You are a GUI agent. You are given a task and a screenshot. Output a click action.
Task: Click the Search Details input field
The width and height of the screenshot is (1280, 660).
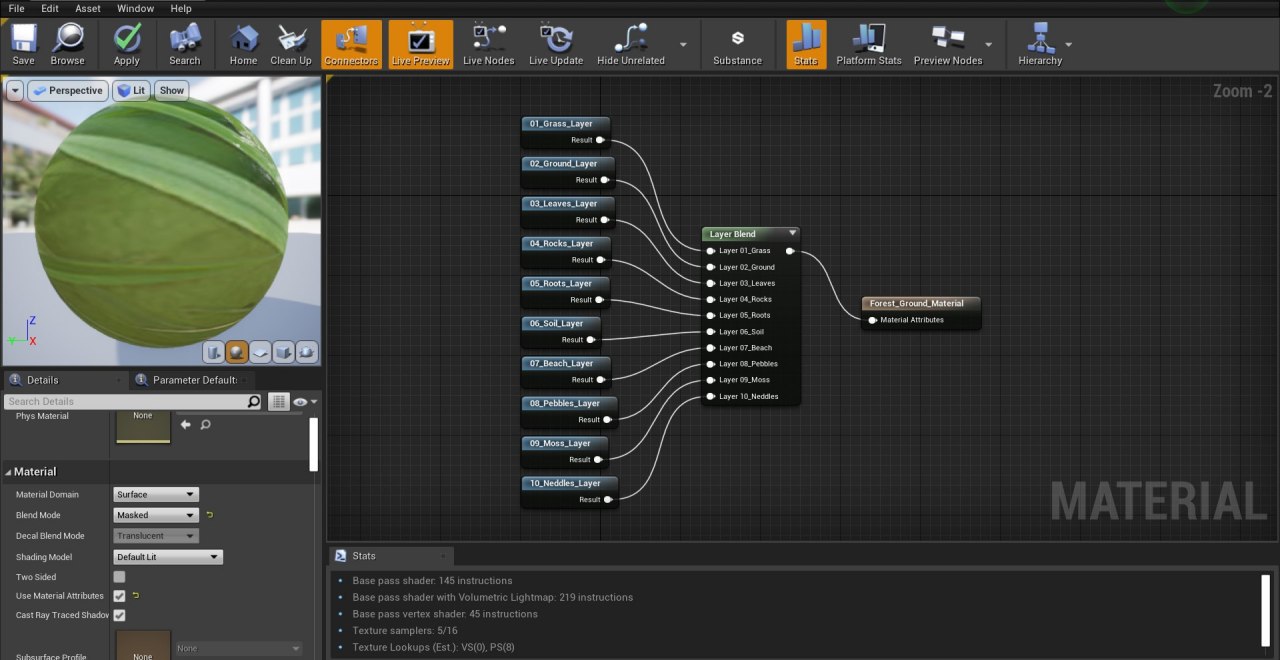coord(124,401)
